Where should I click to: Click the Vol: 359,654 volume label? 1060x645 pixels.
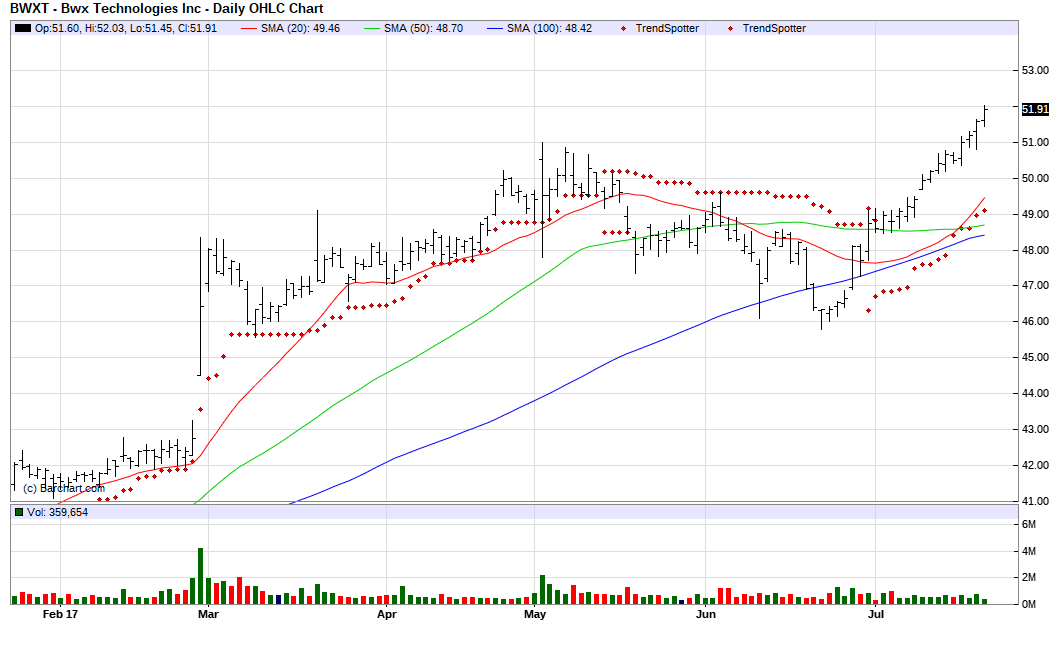(x=57, y=512)
